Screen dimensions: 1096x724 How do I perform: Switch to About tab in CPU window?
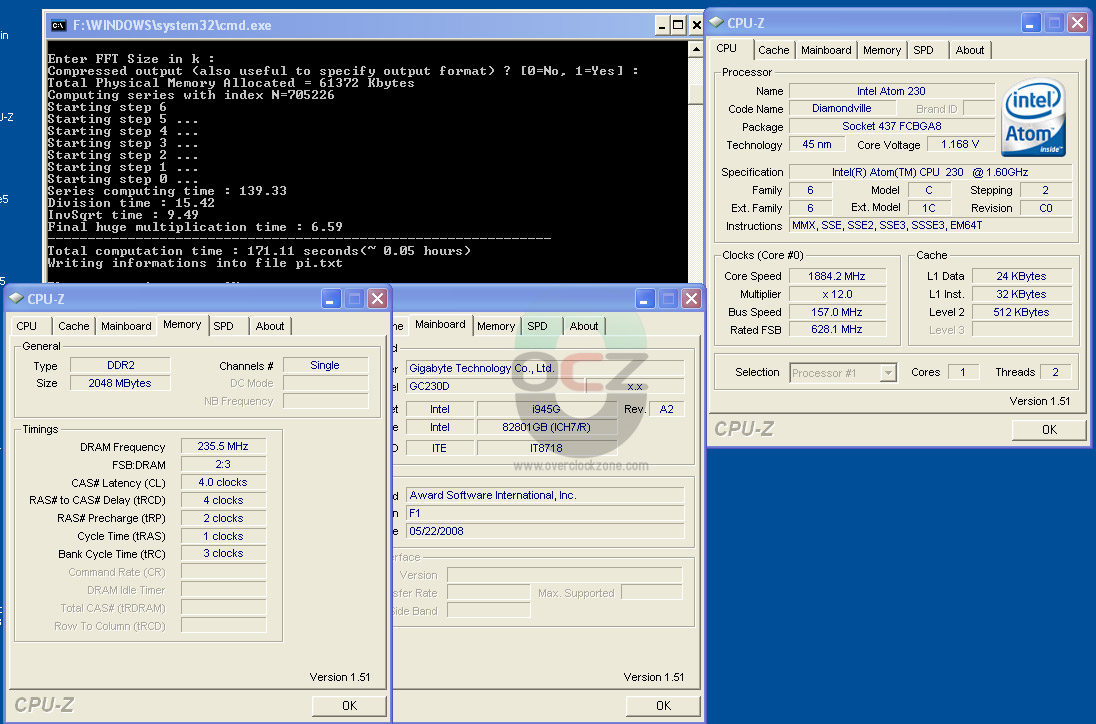[x=969, y=50]
